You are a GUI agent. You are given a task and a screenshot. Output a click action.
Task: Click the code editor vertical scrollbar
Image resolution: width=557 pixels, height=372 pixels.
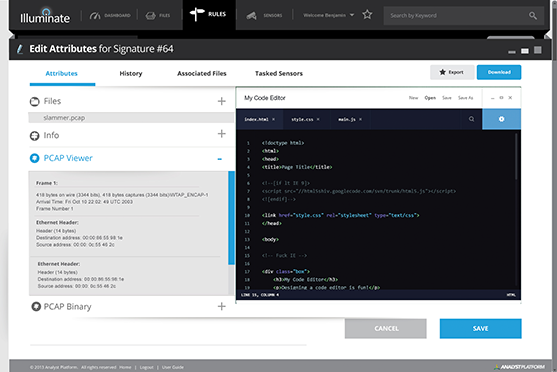point(517,156)
